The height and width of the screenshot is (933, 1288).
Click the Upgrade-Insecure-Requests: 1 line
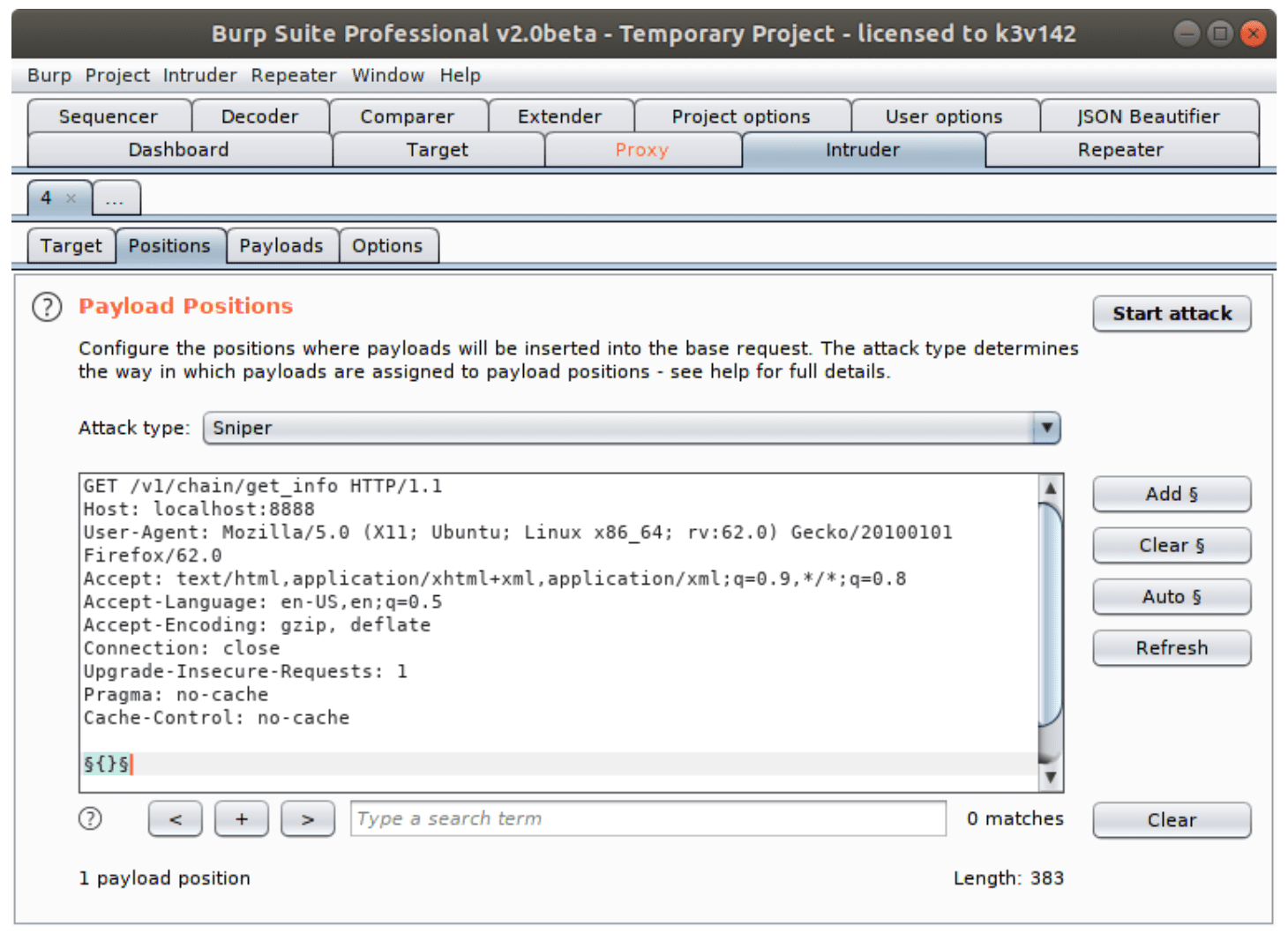pos(245,672)
